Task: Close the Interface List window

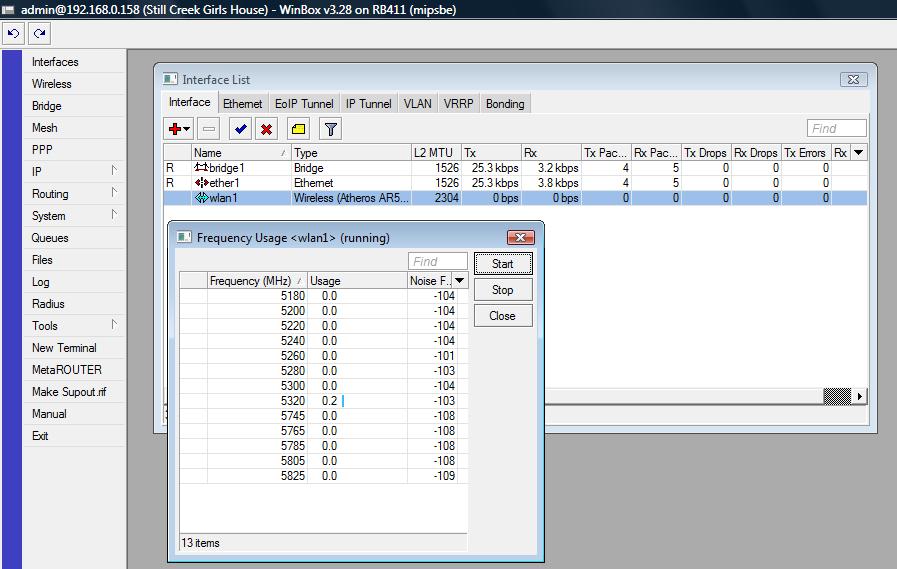Action: [854, 79]
